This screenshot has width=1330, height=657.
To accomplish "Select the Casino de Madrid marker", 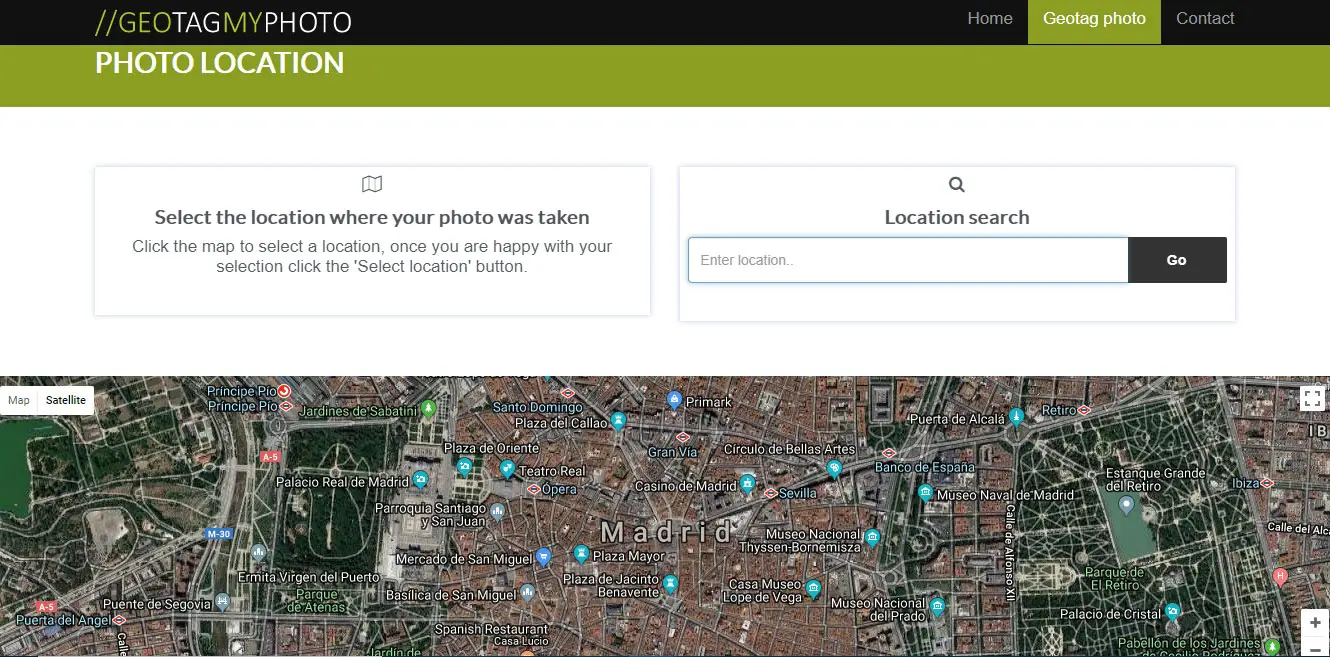I will (748, 484).
